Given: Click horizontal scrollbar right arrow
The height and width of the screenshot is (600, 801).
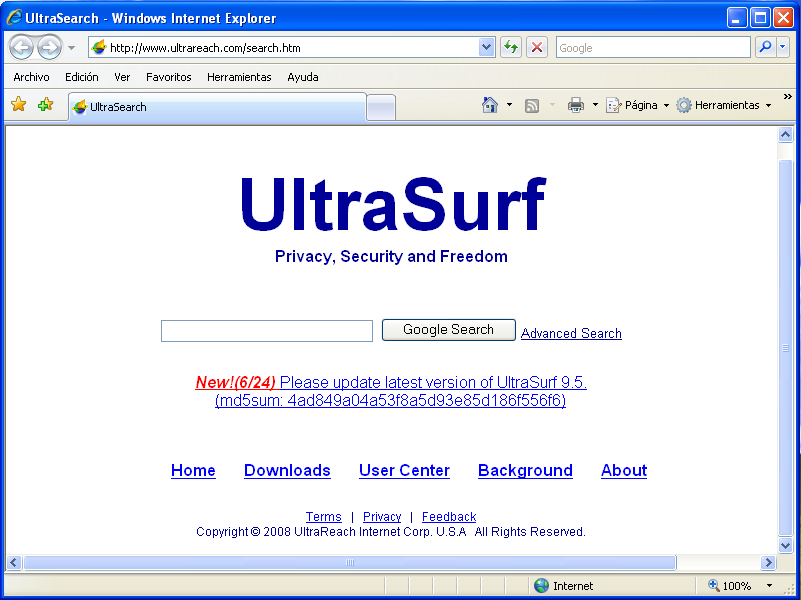Looking at the screenshot, I should 768,563.
